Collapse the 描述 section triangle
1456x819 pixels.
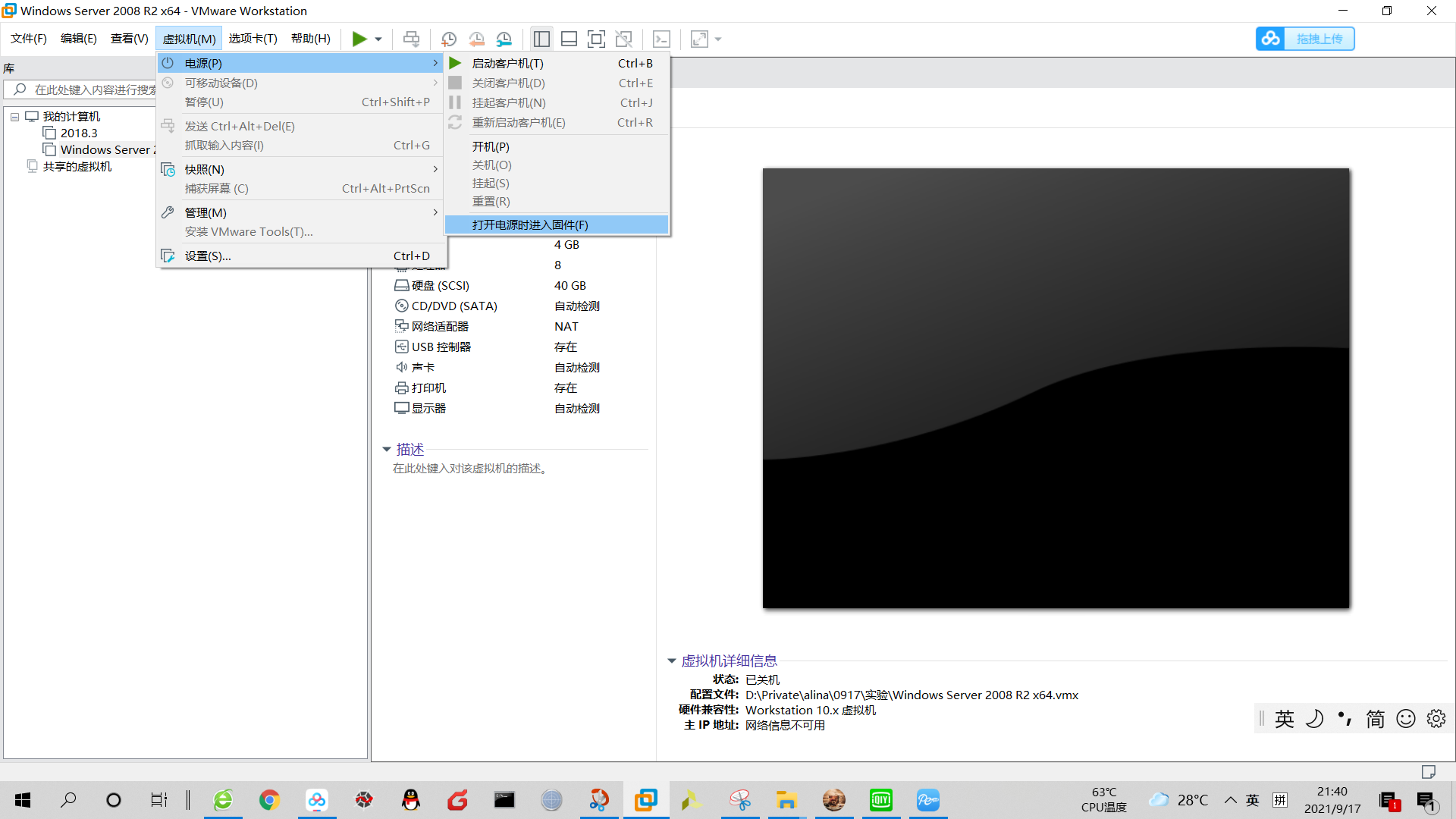tap(387, 450)
